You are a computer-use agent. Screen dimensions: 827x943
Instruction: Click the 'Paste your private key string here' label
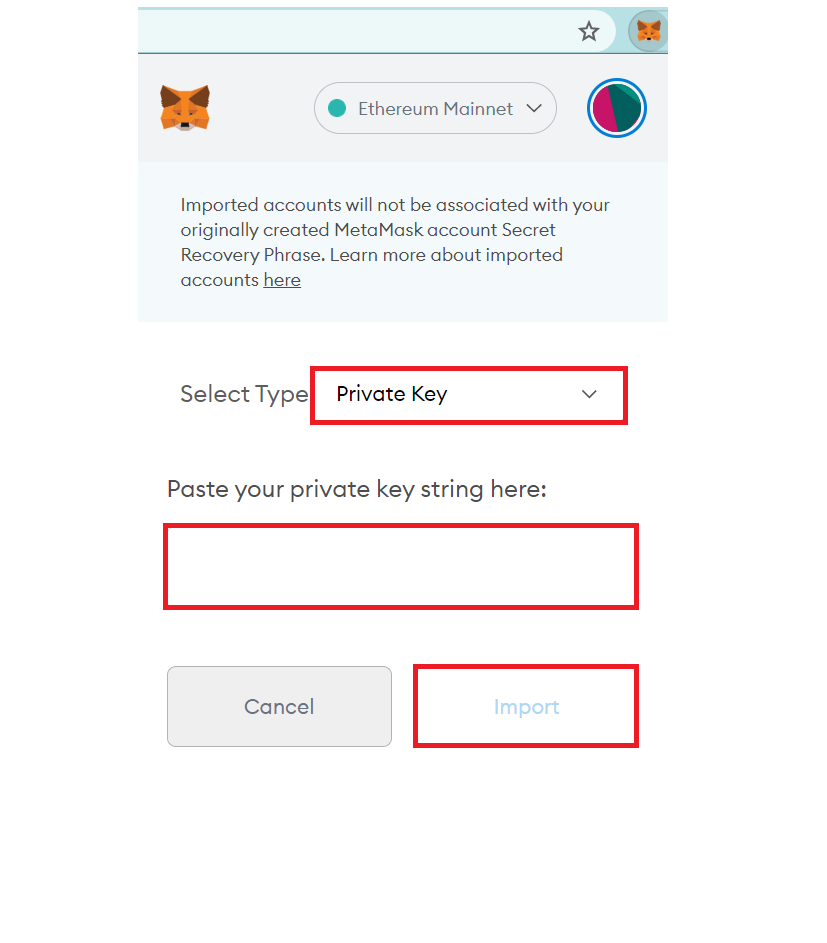point(357,490)
